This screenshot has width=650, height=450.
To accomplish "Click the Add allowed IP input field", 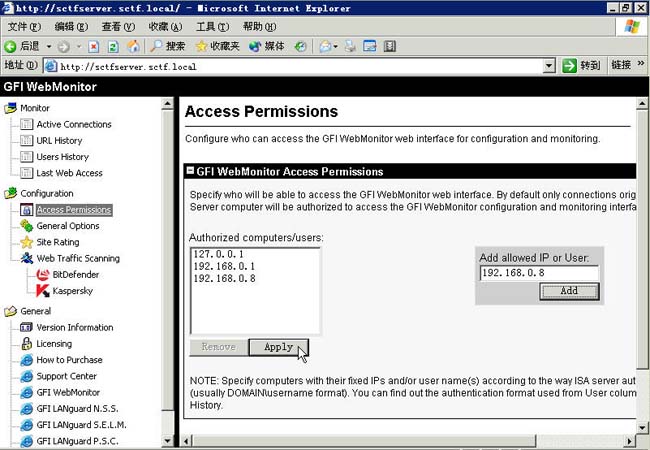I will 539,273.
